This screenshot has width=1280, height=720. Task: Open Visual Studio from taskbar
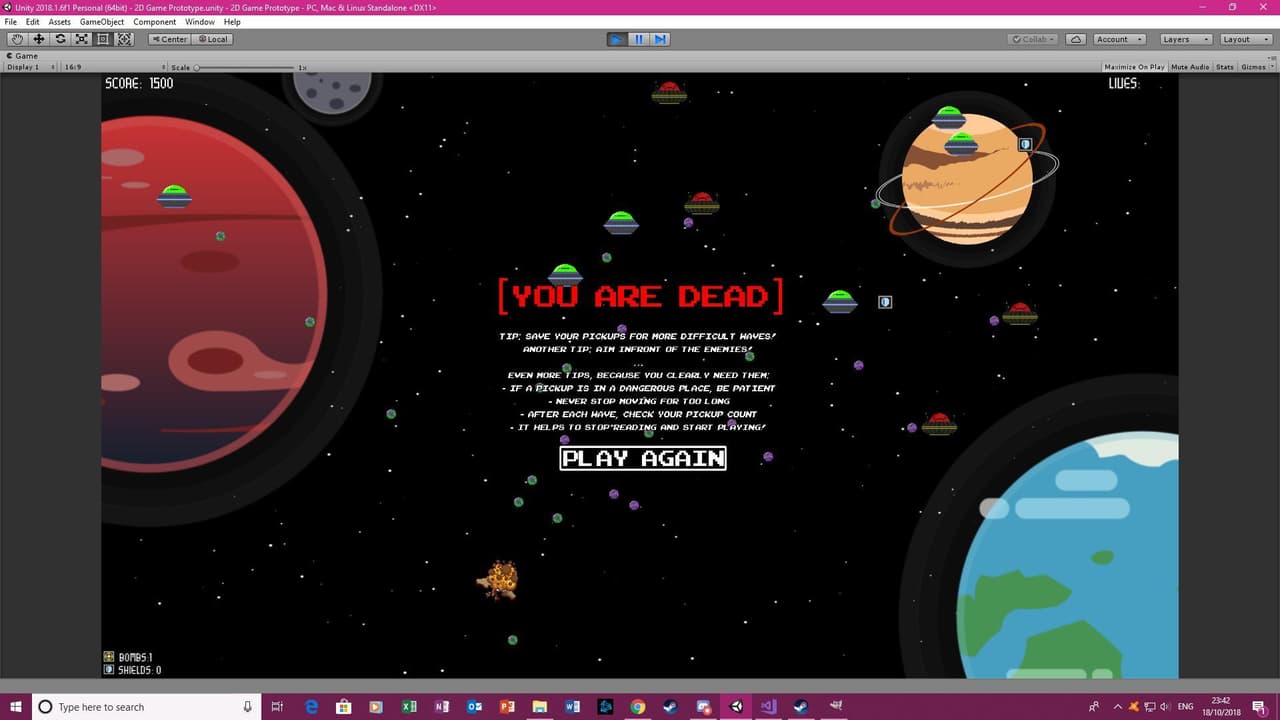pyautogui.click(x=768, y=707)
